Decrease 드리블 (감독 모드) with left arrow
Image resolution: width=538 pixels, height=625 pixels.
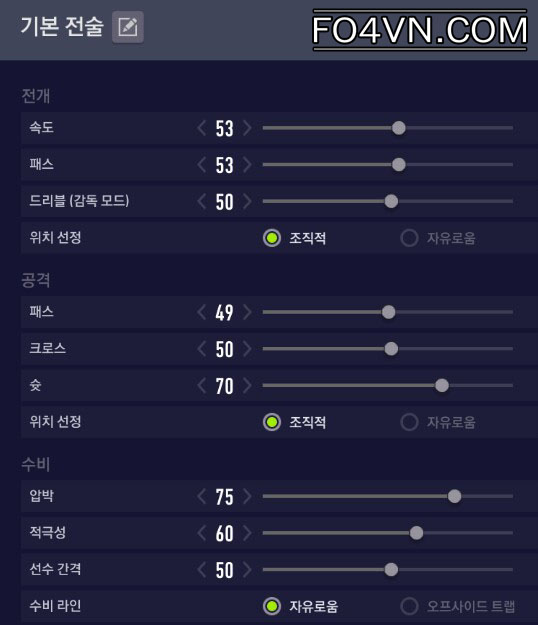pyautogui.click(x=202, y=201)
